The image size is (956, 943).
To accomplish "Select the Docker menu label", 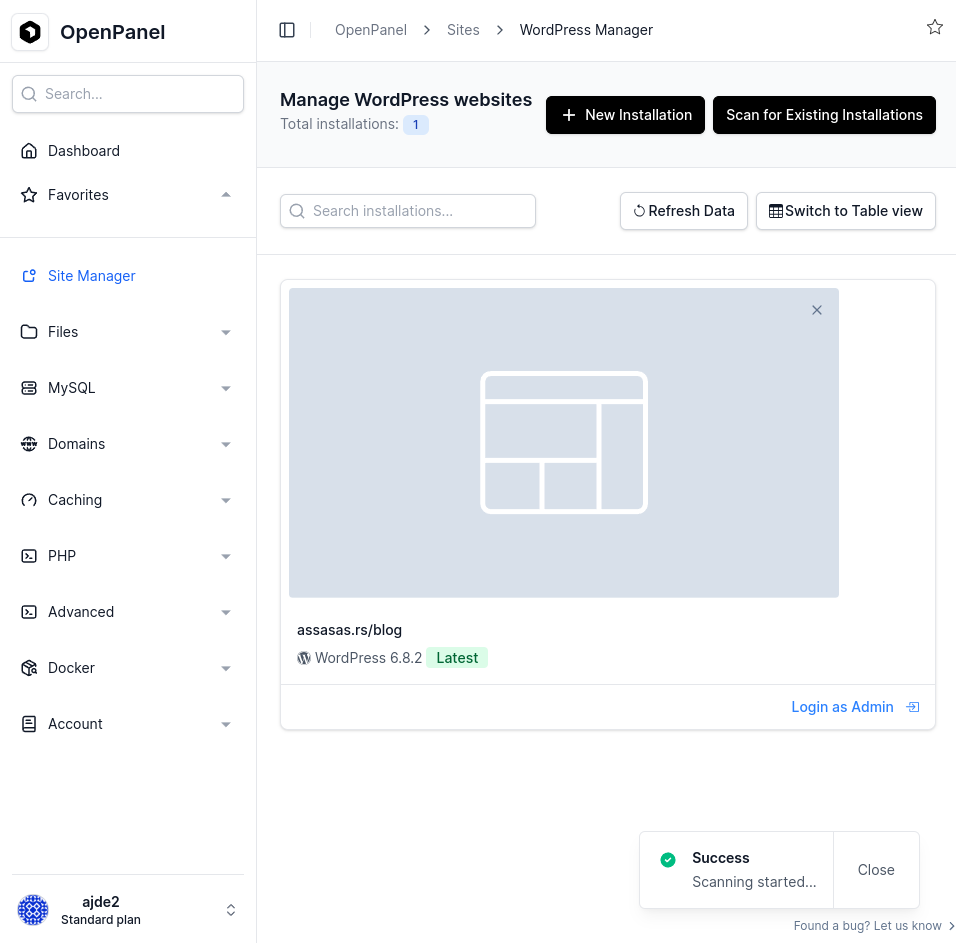I will (71, 668).
